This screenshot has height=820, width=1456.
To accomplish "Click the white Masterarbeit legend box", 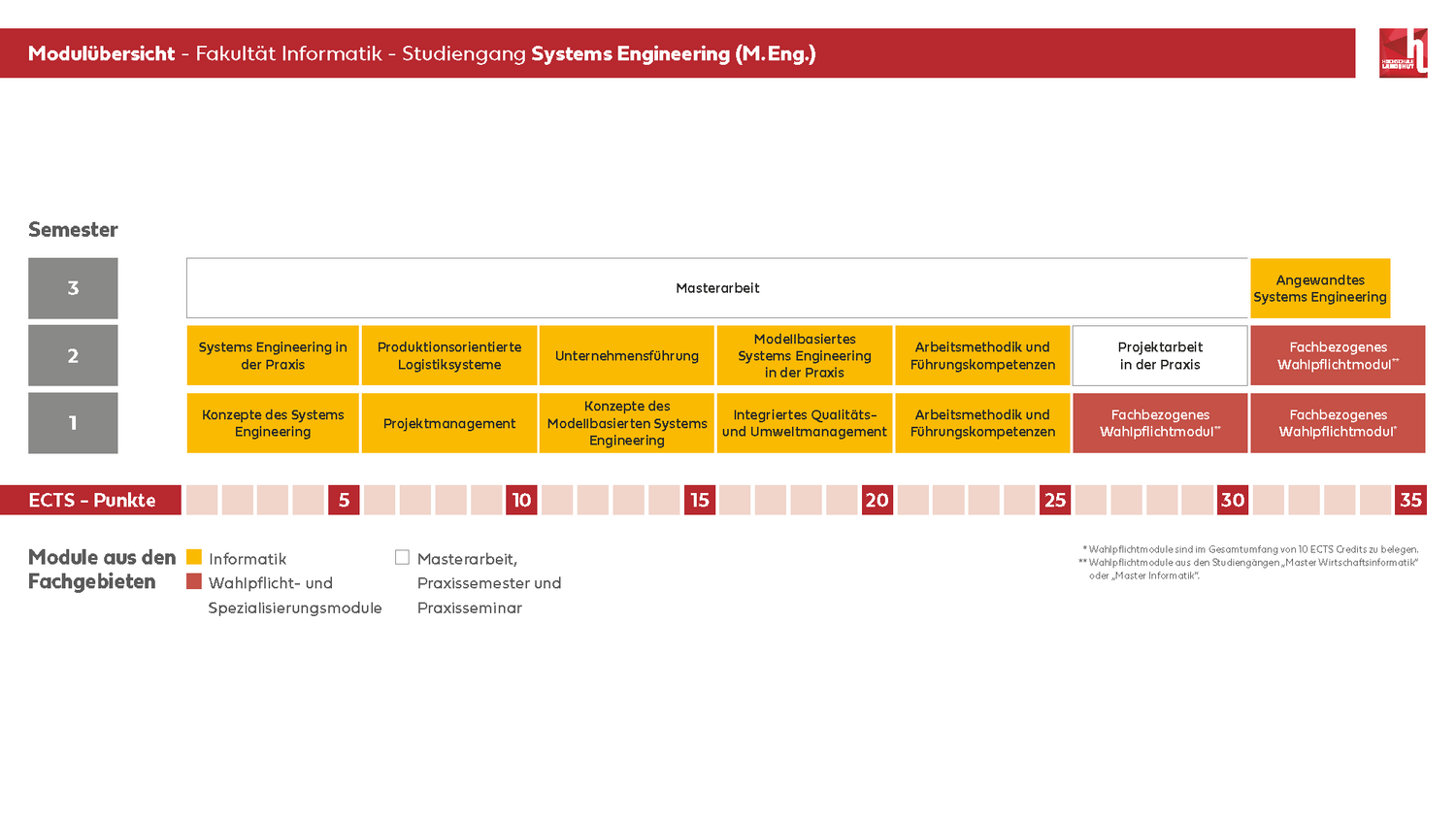I will pyautogui.click(x=402, y=557).
